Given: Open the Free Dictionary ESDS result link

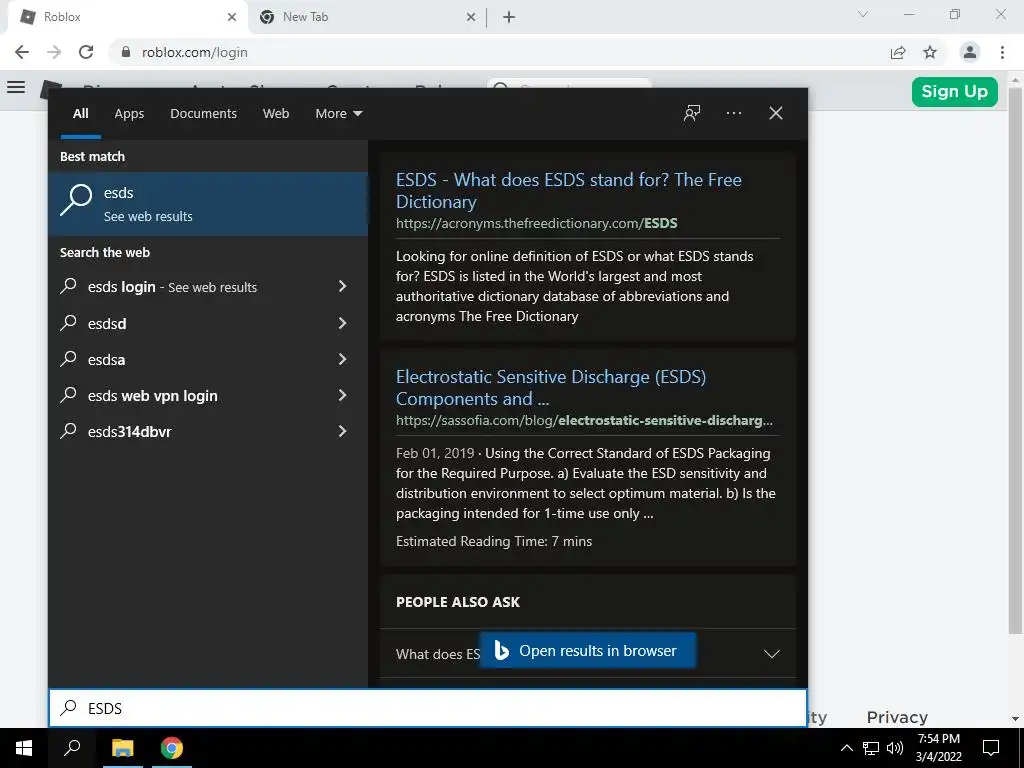Looking at the screenshot, I should click(568, 191).
